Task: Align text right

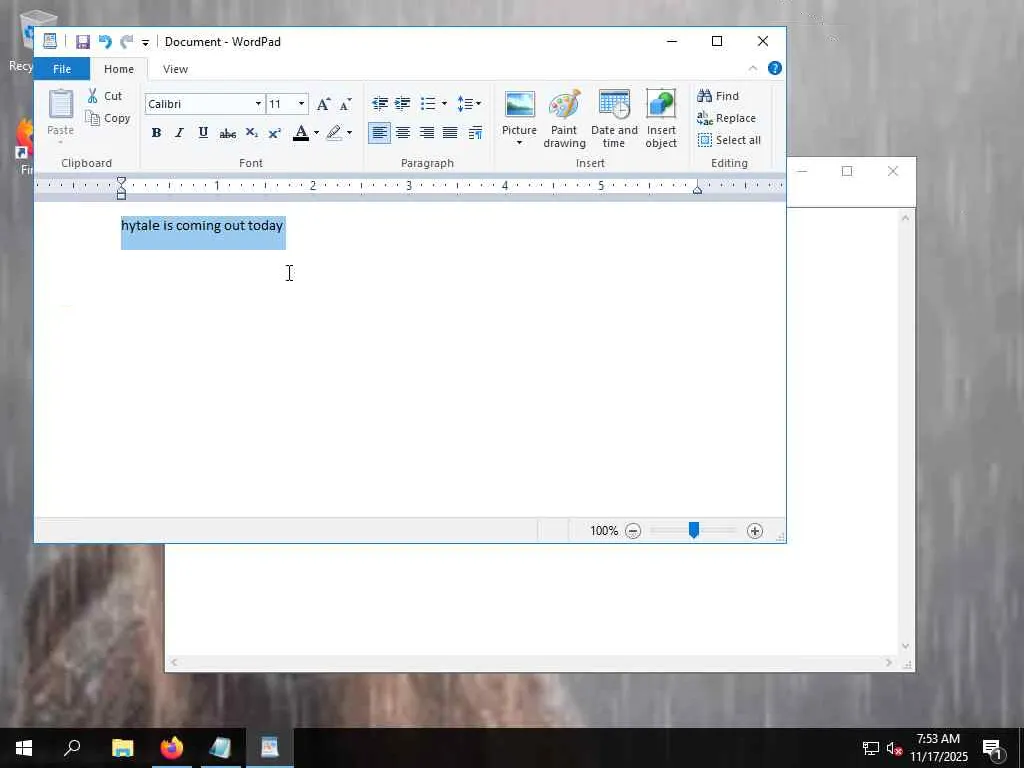Action: click(426, 133)
